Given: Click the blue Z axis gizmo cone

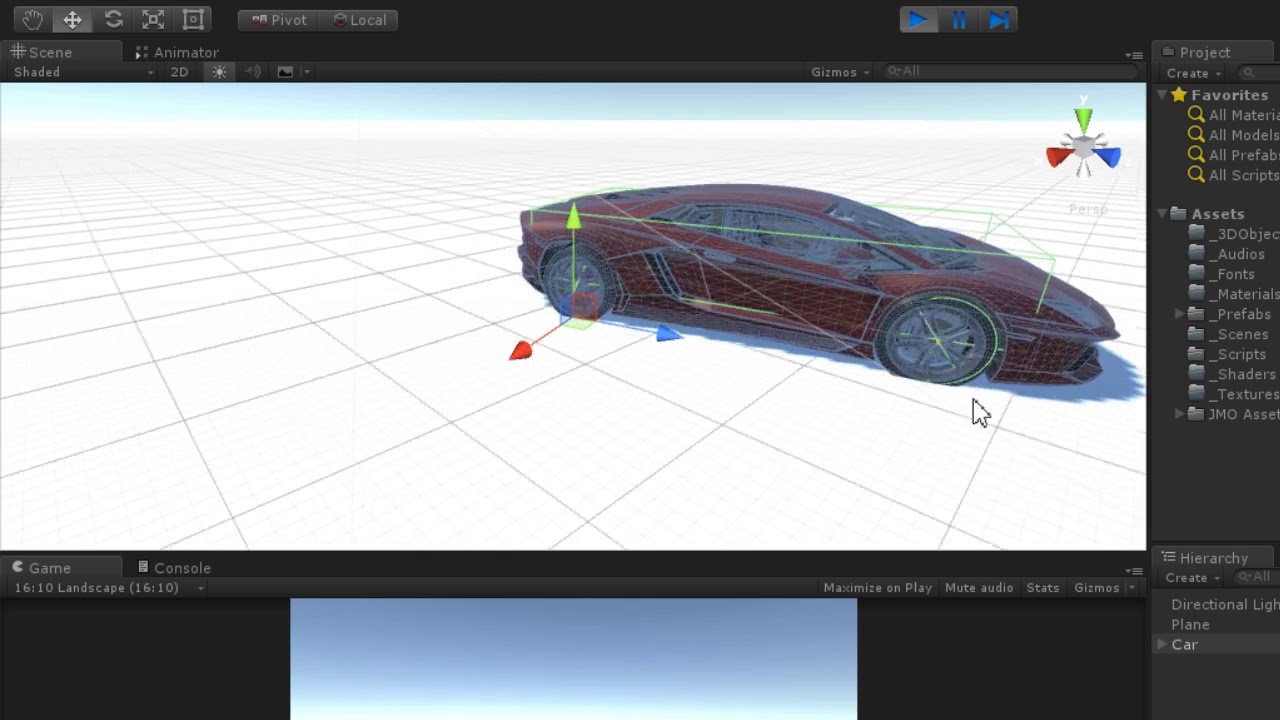Looking at the screenshot, I should 1108,157.
